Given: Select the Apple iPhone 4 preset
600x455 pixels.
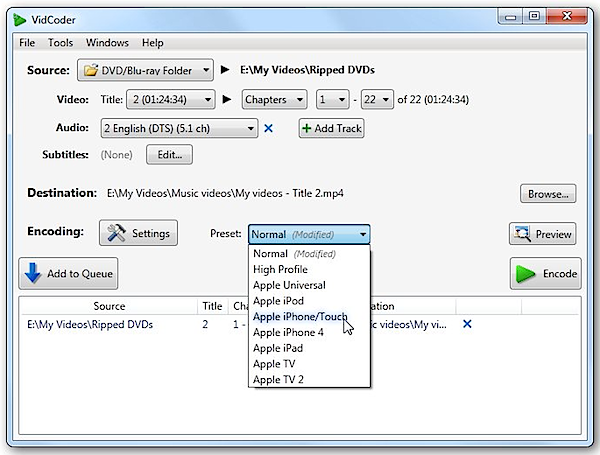Looking at the screenshot, I should pyautogui.click(x=309, y=332).
